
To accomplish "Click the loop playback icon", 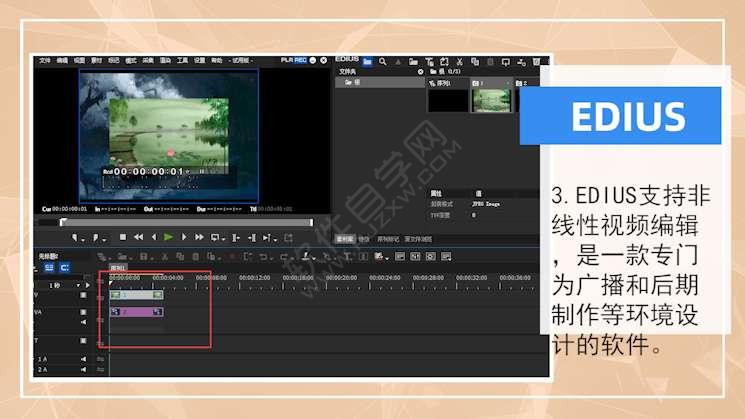I will point(215,237).
